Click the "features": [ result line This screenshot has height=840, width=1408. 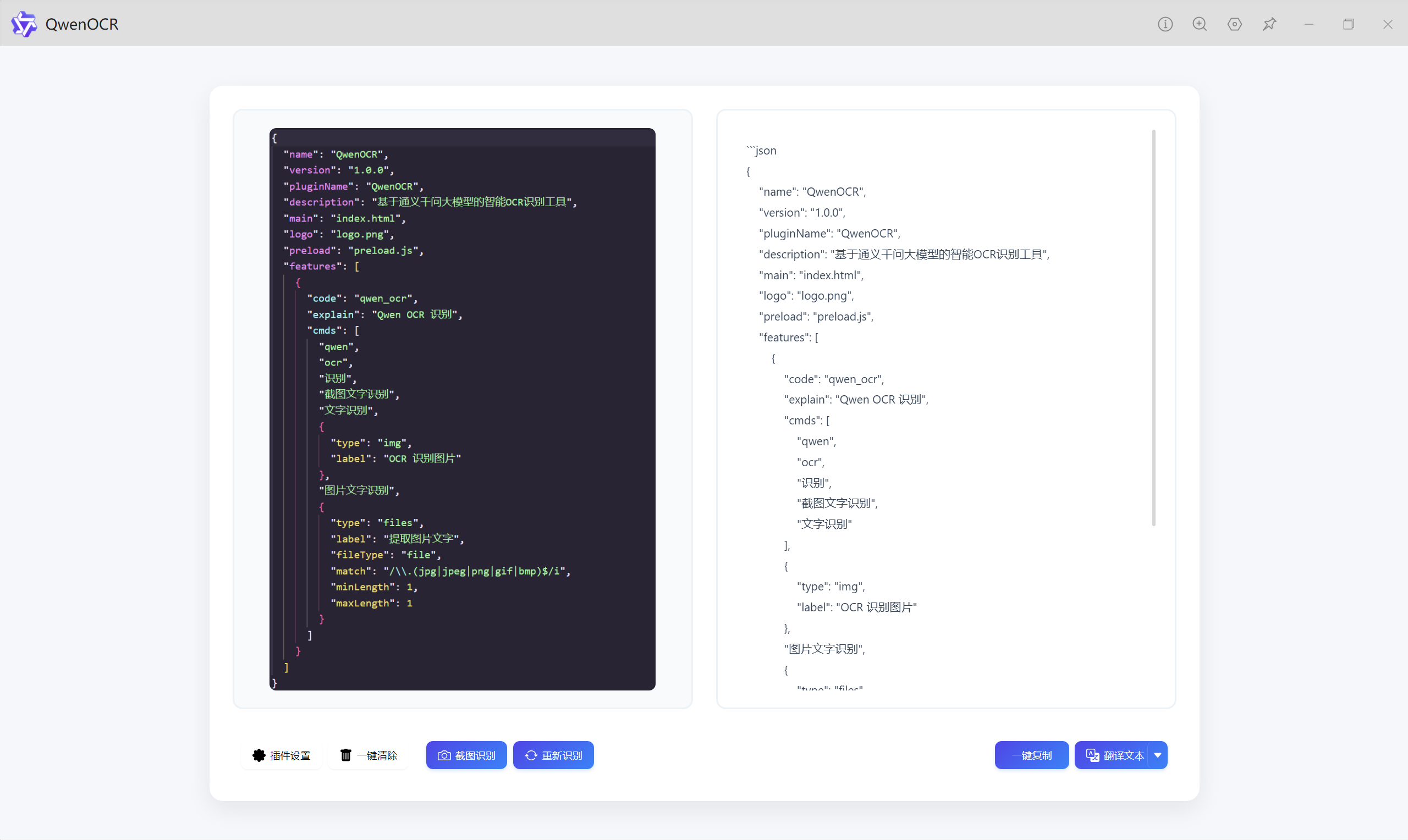(789, 338)
